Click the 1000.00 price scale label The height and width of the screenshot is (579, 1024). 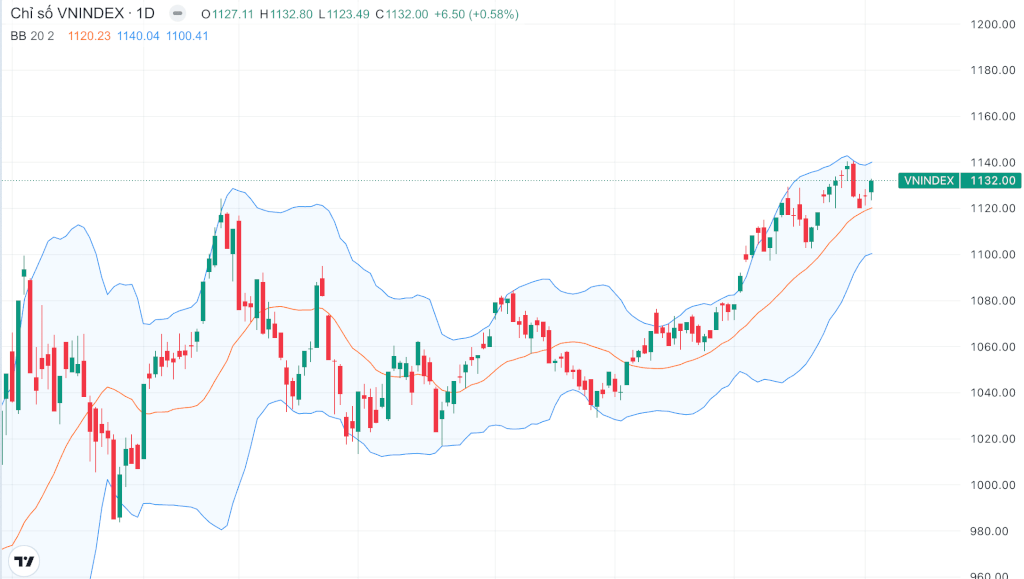click(x=993, y=485)
